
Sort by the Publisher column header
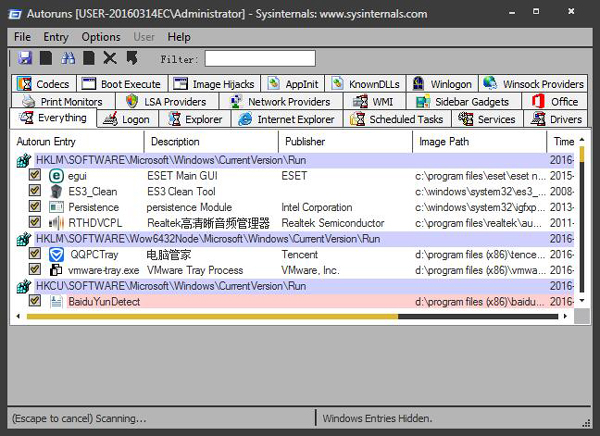[346, 142]
